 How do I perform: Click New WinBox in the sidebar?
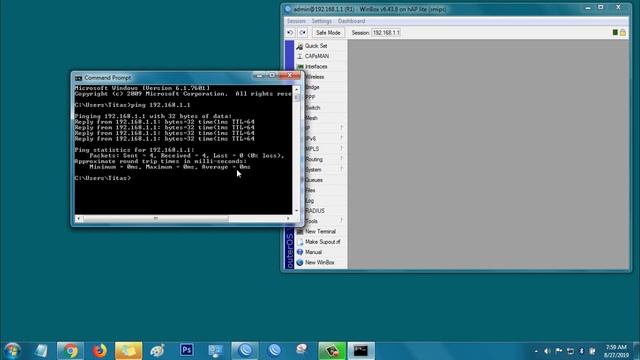coord(320,262)
